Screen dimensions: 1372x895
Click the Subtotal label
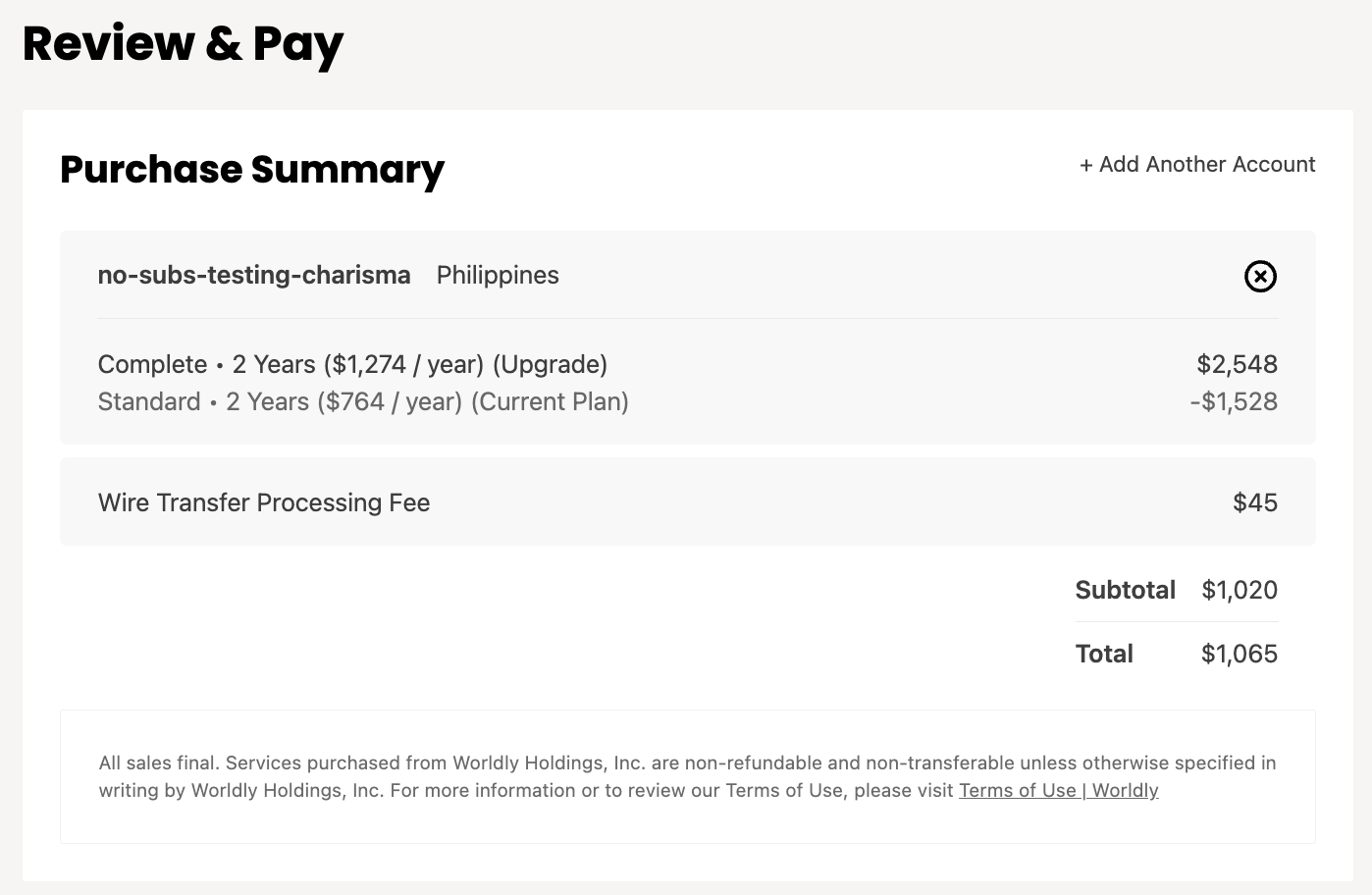1125,591
